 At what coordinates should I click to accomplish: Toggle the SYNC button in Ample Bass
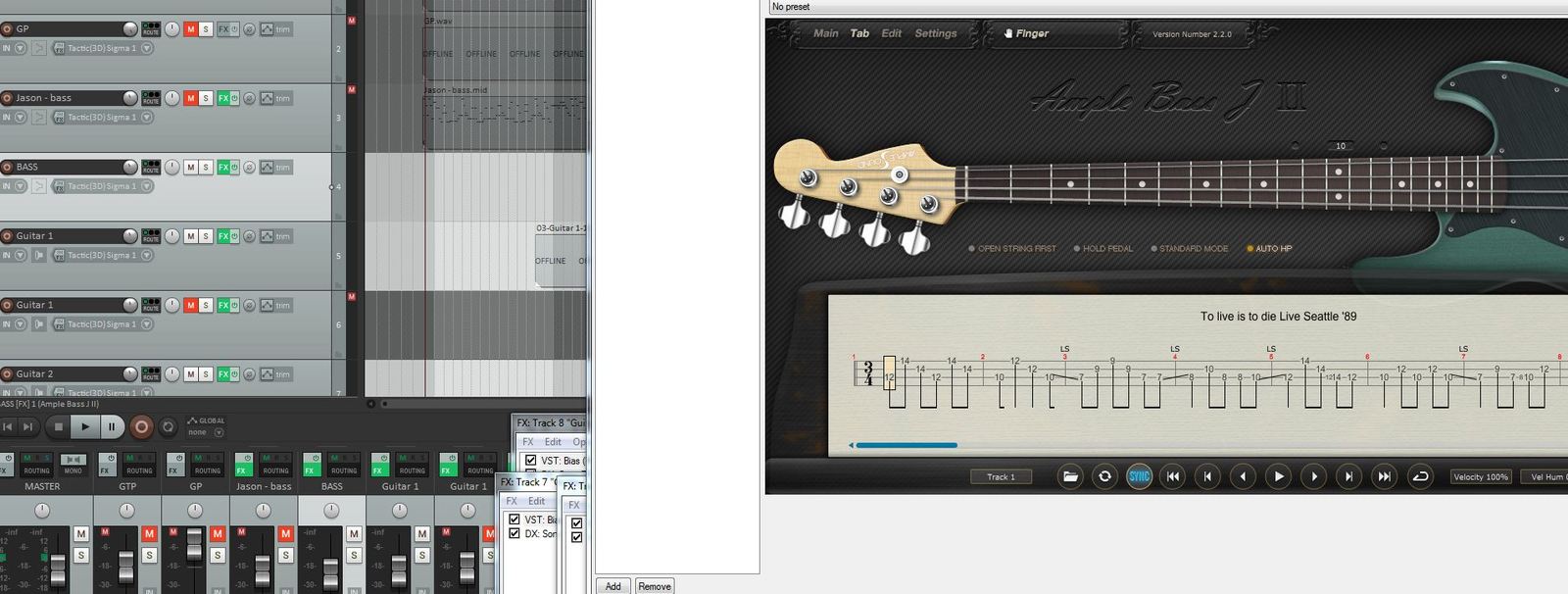[x=1139, y=476]
